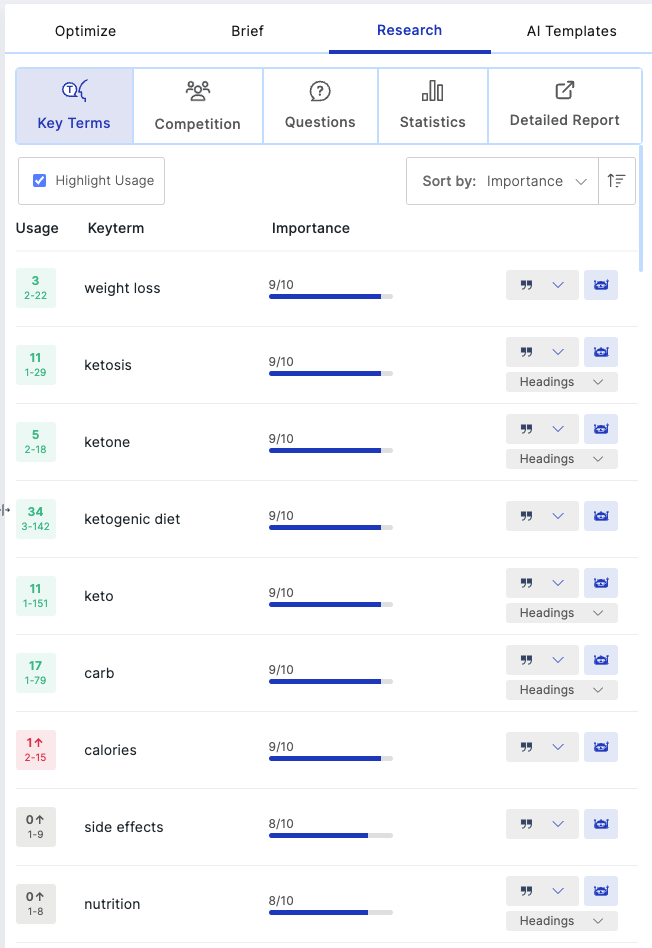
Task: Click the quote icon for carb
Action: 527,660
